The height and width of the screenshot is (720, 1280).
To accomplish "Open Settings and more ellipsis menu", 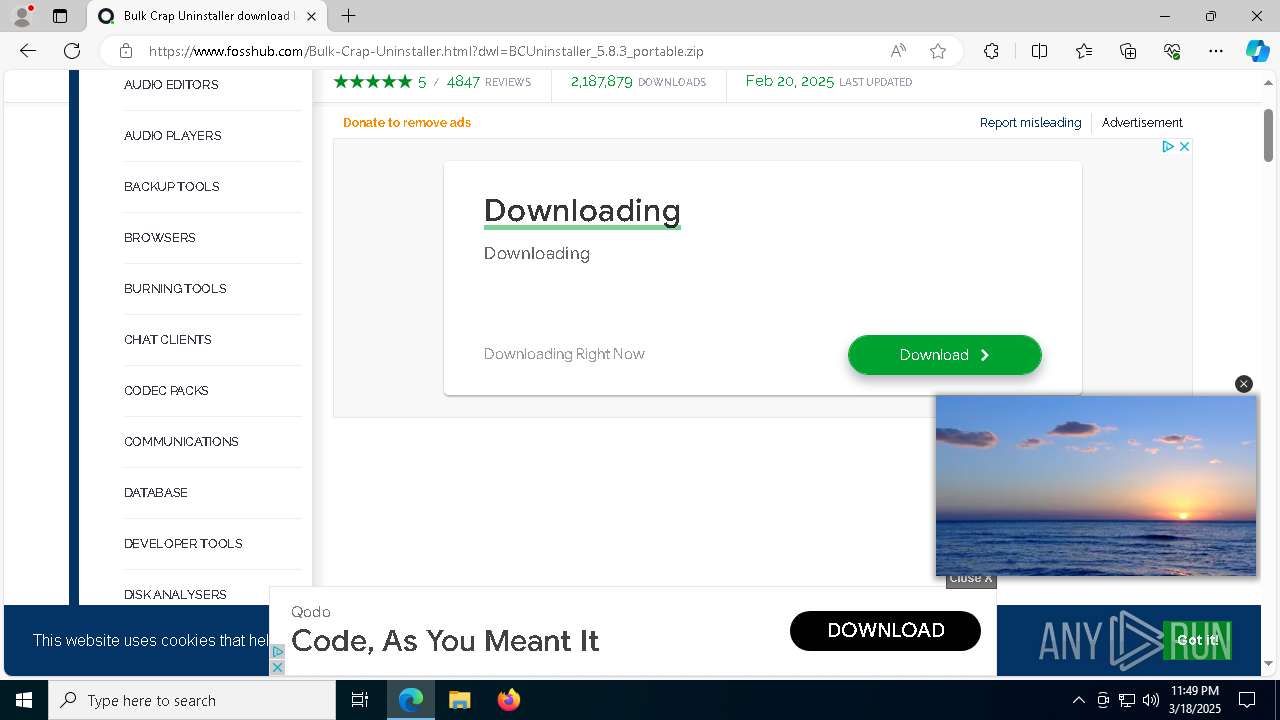I will pyautogui.click(x=1216, y=51).
